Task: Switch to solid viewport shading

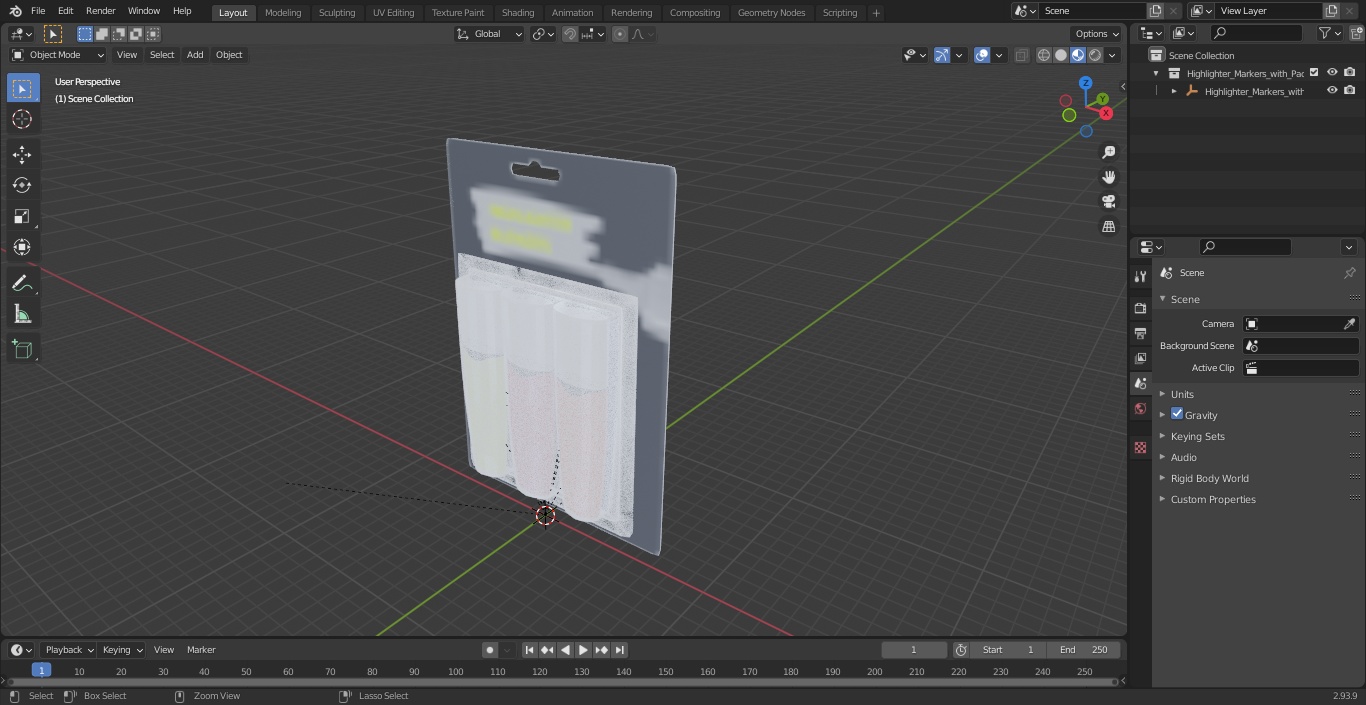Action: [1061, 55]
